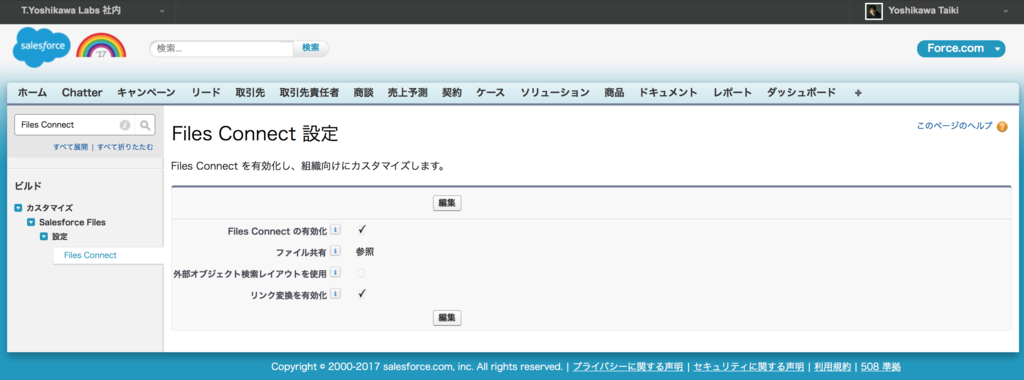Click the Salesforce cloud logo
The image size is (1024, 380).
tap(42, 48)
